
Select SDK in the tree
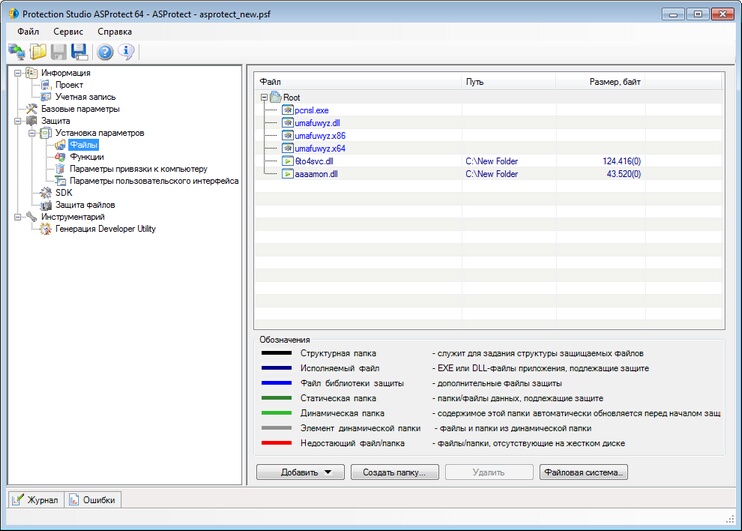point(64,193)
